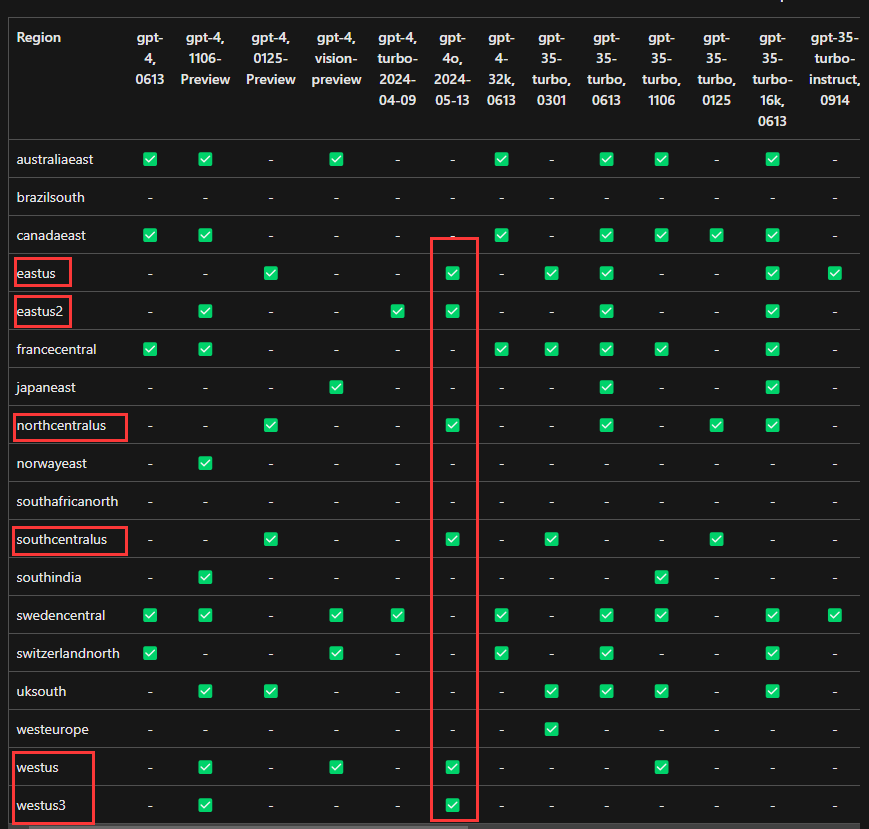
Task: Select the northcentralus region name
Action: (x=61, y=425)
